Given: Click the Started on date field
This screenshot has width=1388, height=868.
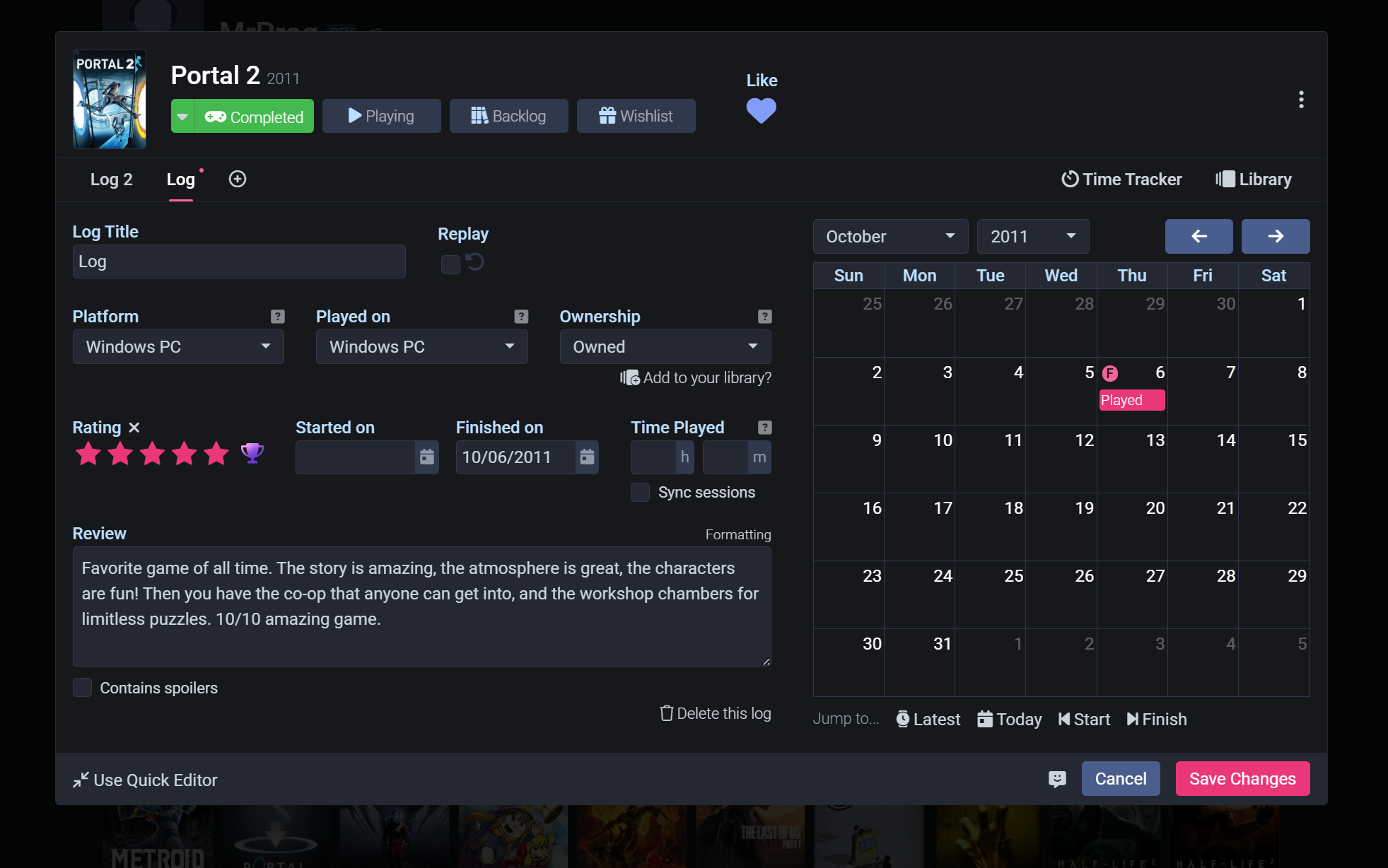Looking at the screenshot, I should click(355, 457).
